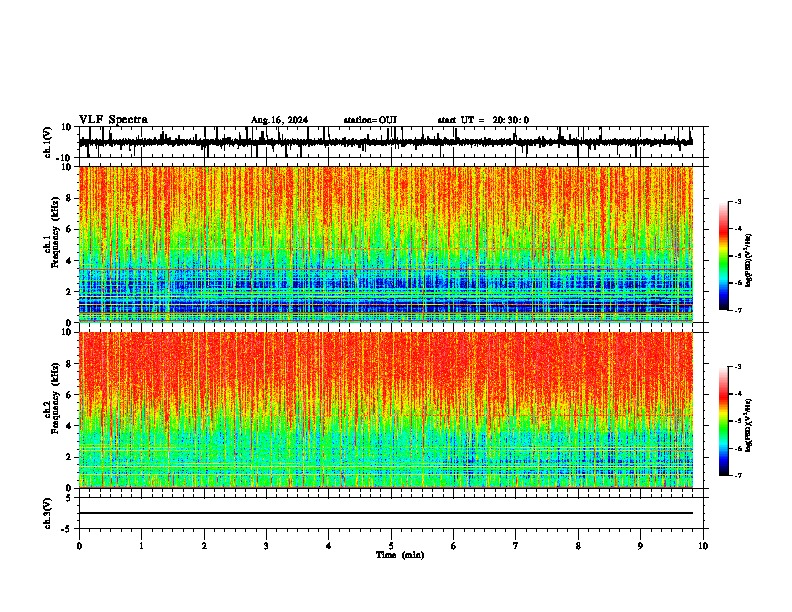Click inside the ch.1 frequency spectrogram
The width and height of the screenshot is (792, 612).
click(386, 244)
